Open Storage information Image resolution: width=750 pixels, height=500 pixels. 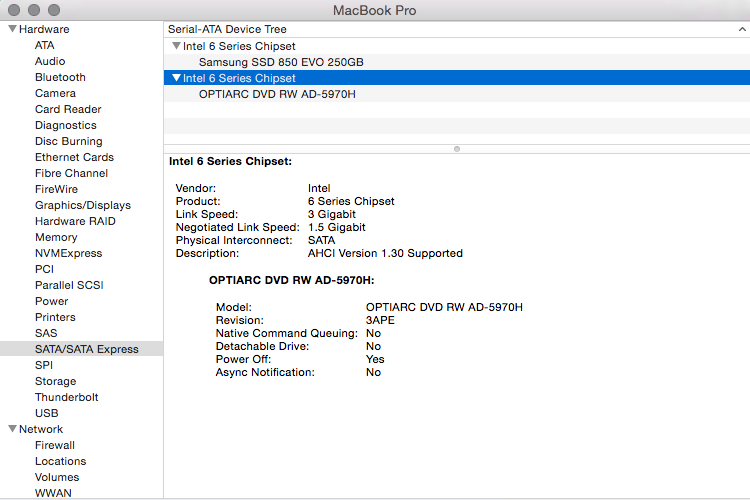55,381
